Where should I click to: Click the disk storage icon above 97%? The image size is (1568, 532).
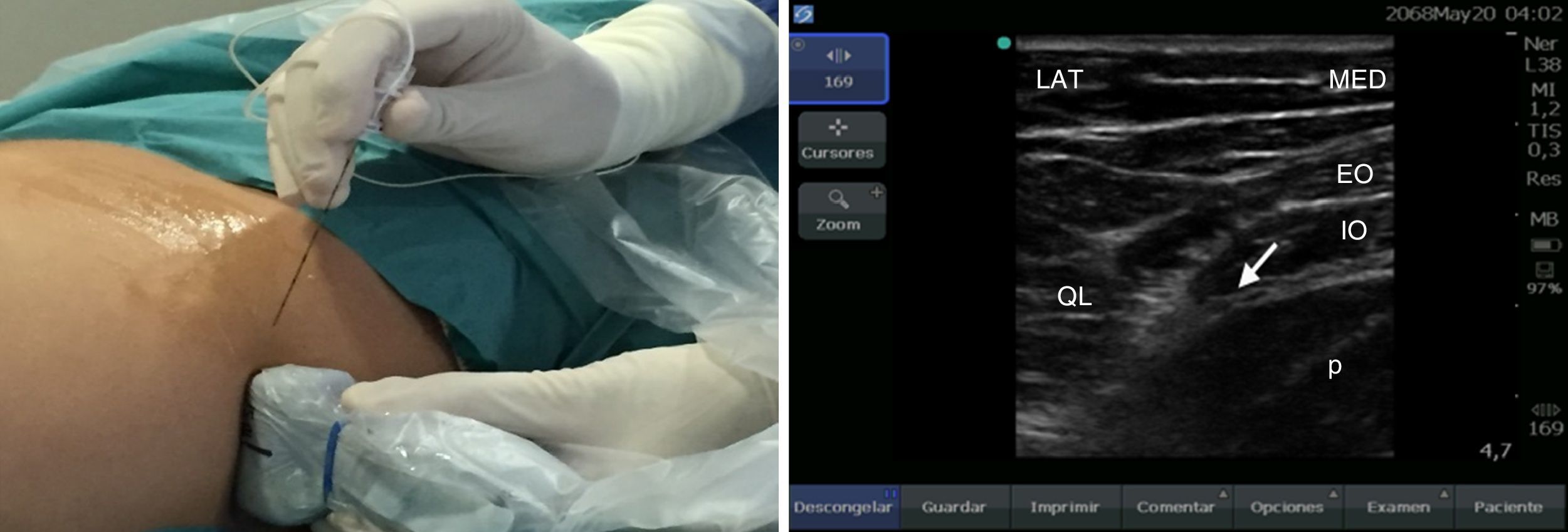[x=1544, y=270]
